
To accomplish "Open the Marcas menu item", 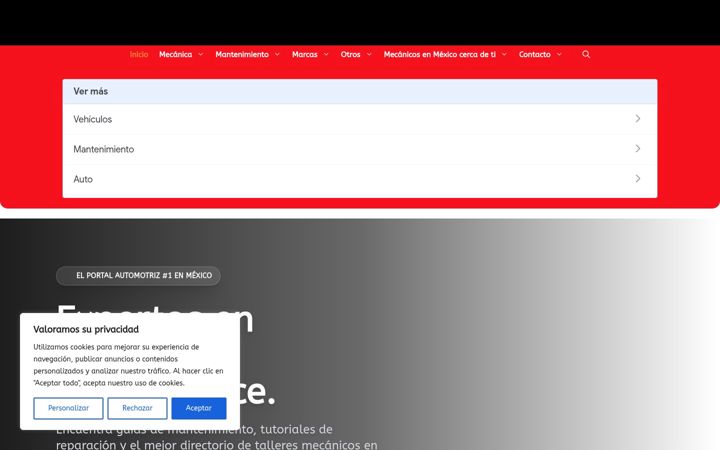I will click(x=304, y=54).
